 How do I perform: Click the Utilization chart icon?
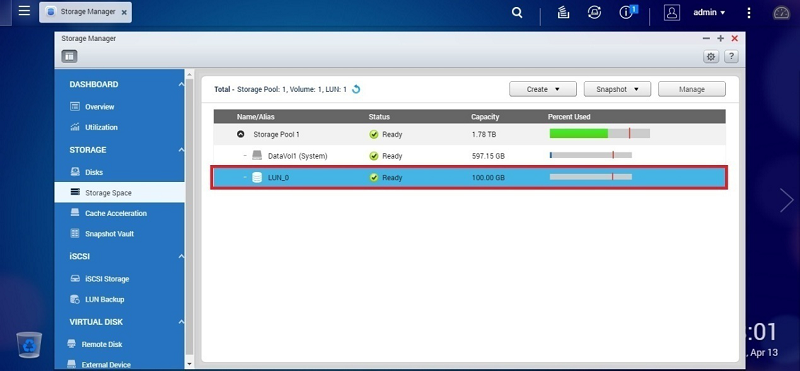tap(75, 127)
